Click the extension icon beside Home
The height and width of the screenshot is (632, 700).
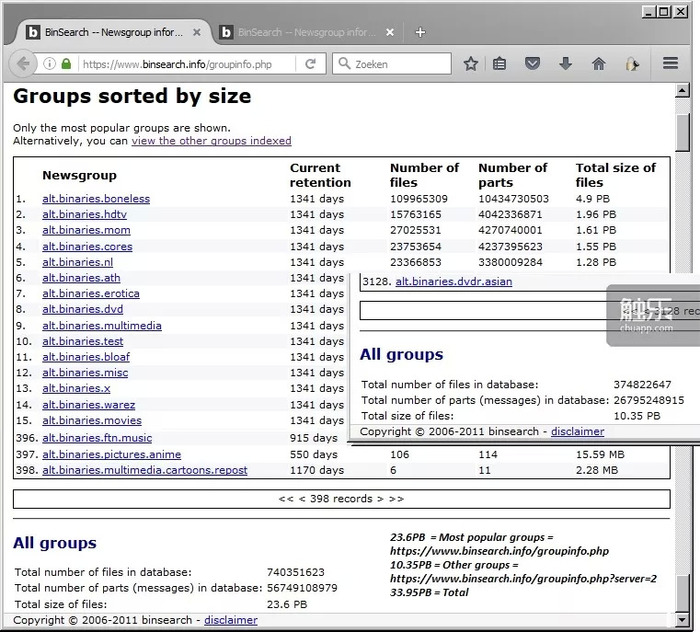click(631, 64)
